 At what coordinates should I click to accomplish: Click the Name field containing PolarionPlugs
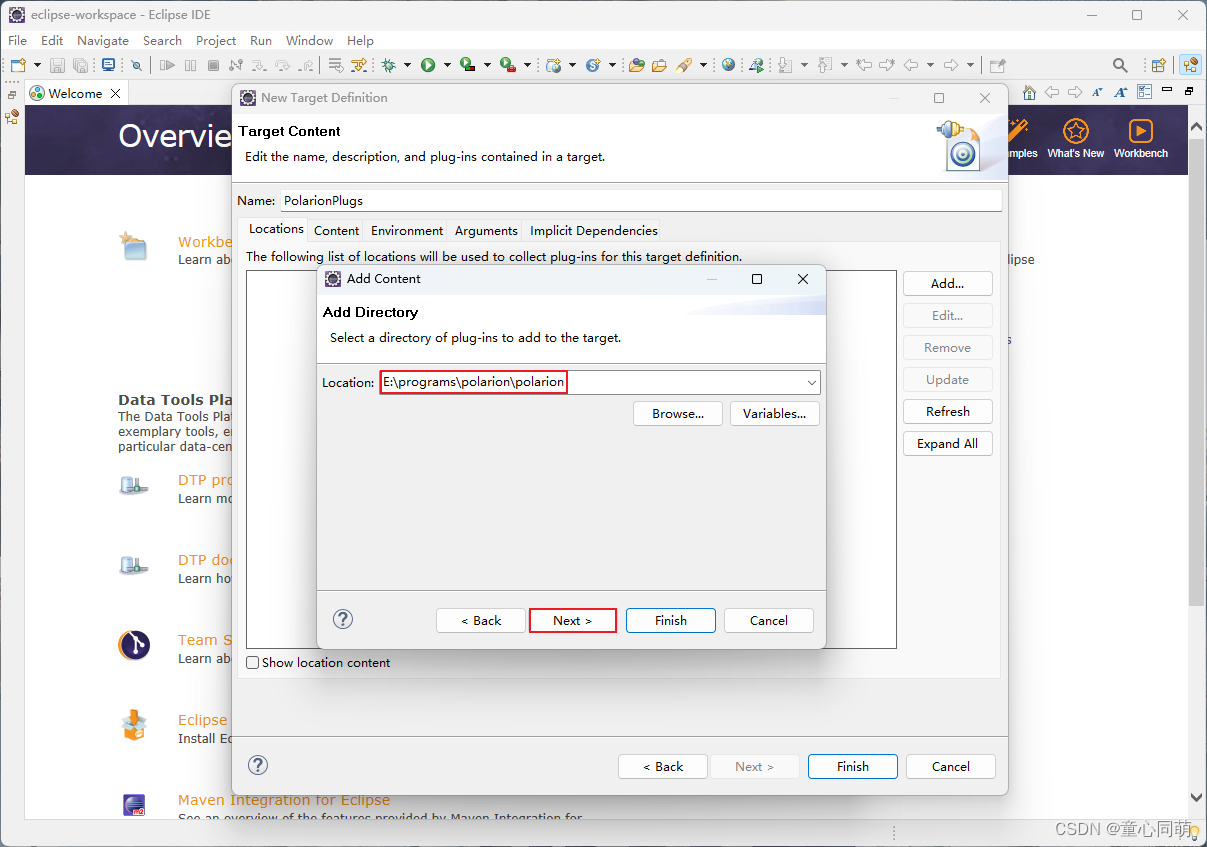pyautogui.click(x=640, y=200)
